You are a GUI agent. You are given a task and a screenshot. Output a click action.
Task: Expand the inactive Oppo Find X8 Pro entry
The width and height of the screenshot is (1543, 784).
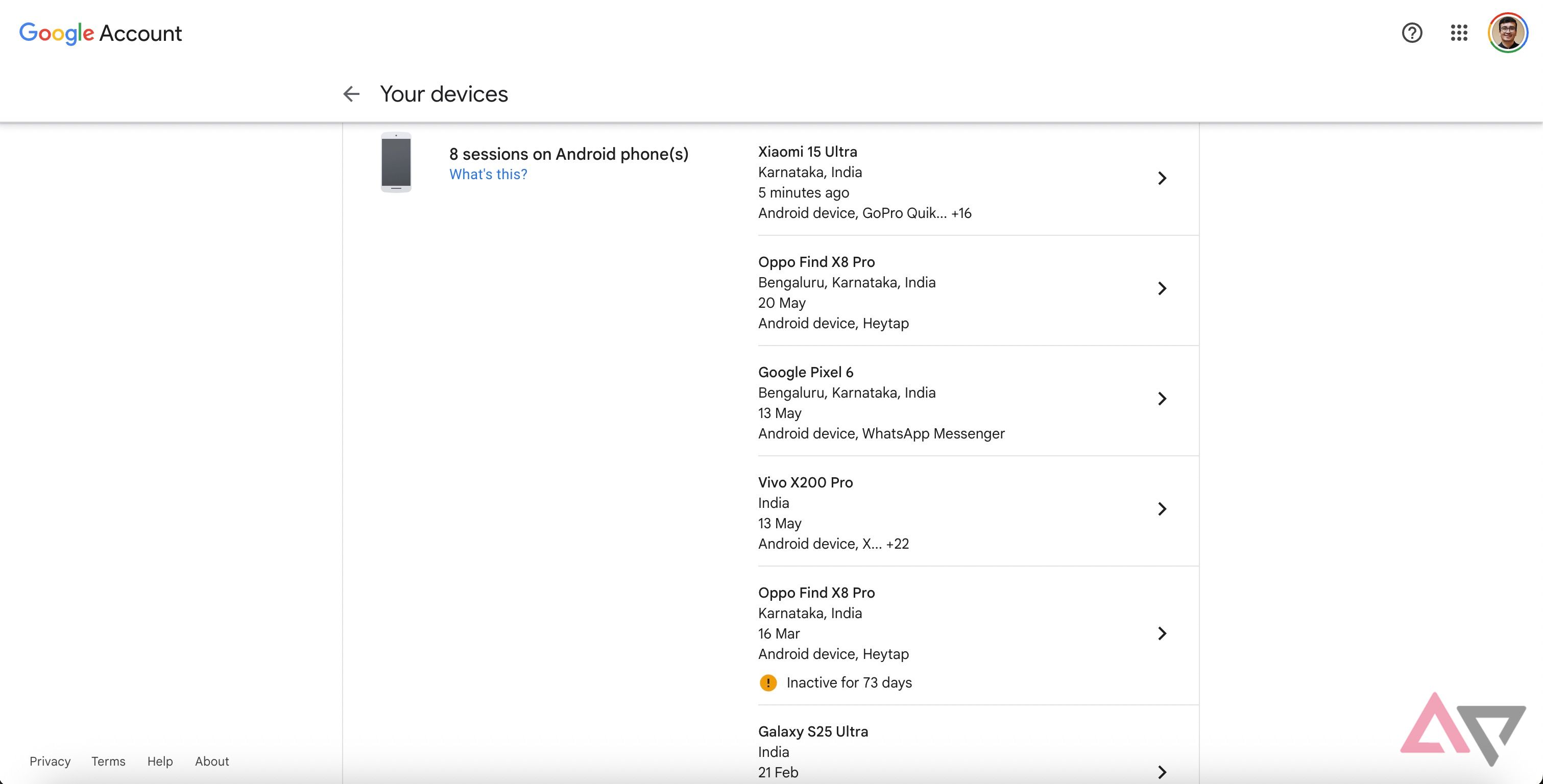pyautogui.click(x=1163, y=633)
